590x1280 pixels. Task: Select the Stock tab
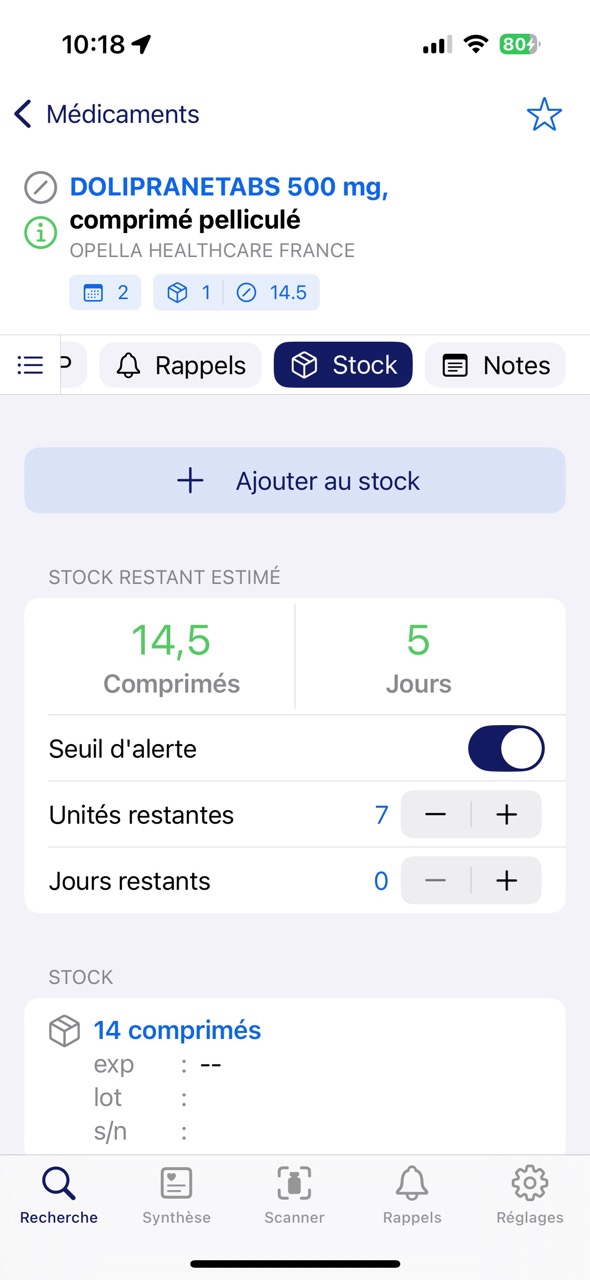[x=343, y=364]
